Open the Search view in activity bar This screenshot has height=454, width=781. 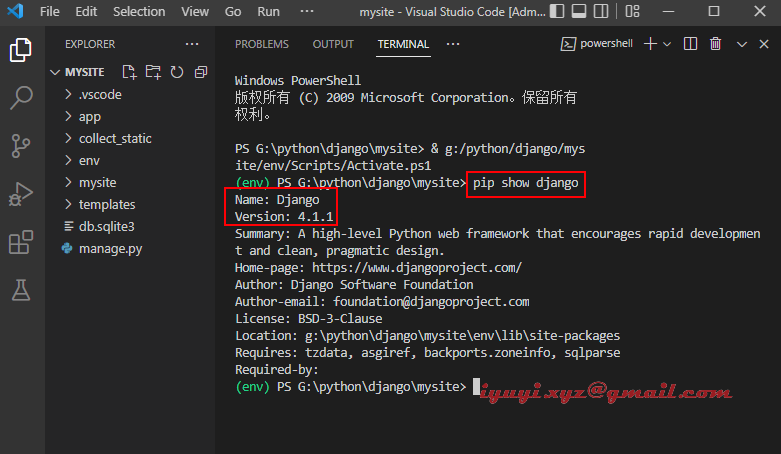(21, 97)
